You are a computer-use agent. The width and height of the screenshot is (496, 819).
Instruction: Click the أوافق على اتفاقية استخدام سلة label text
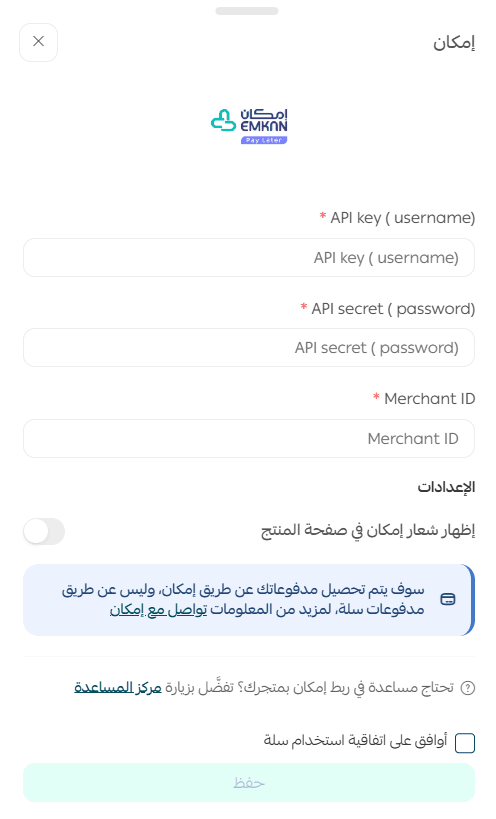coord(355,740)
